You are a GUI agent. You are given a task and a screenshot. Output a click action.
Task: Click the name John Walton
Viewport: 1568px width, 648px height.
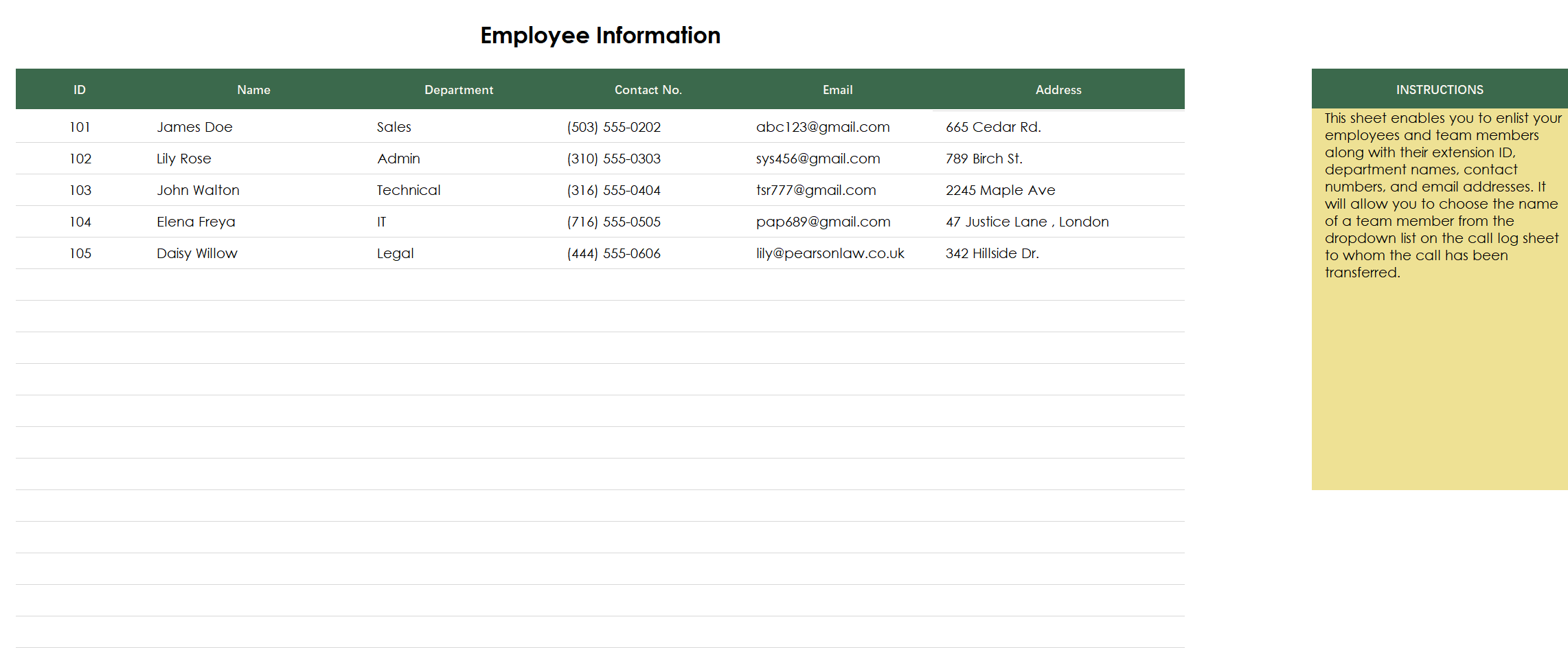pyautogui.click(x=198, y=190)
